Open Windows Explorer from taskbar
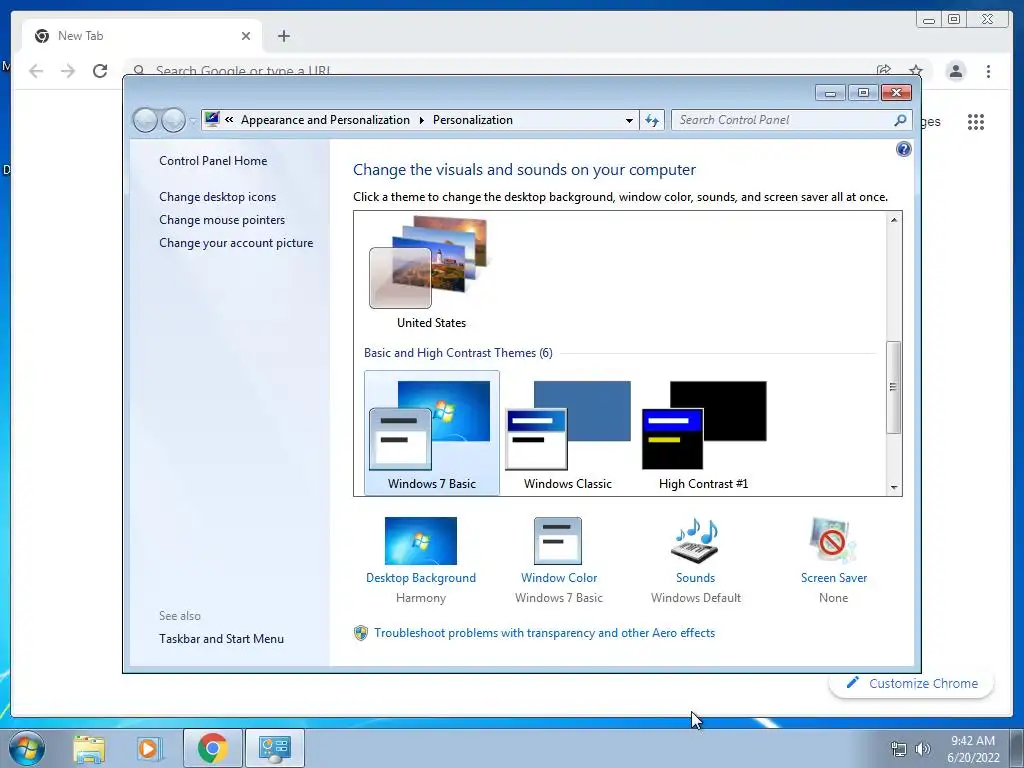 pyautogui.click(x=89, y=748)
